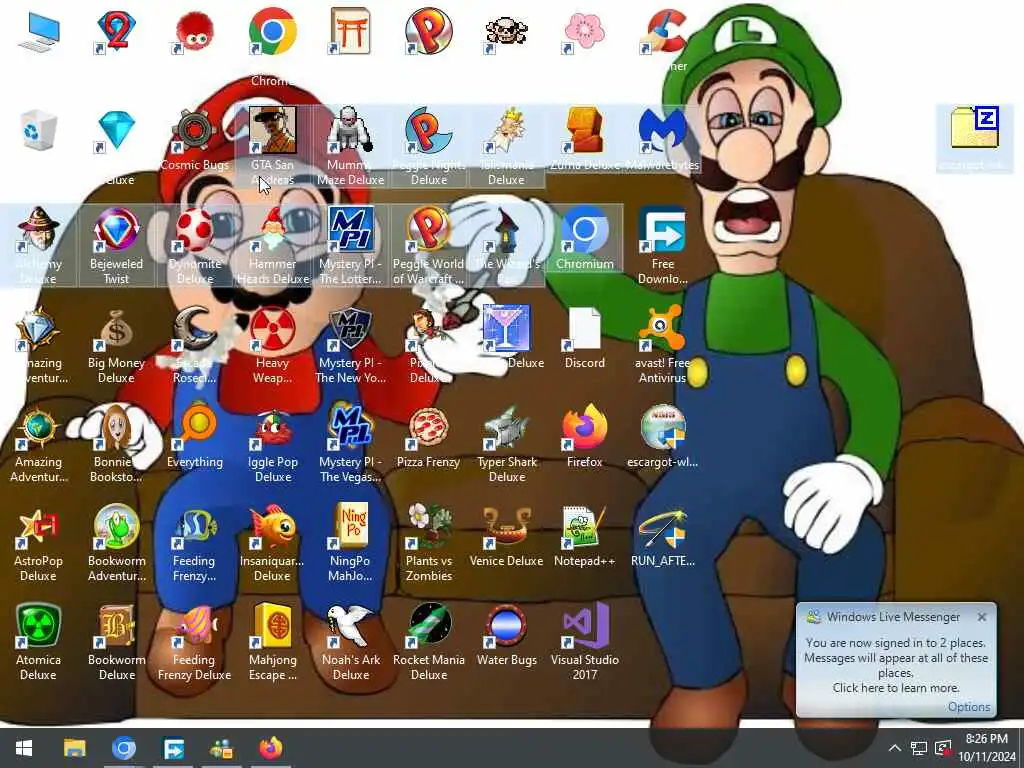Open the Chrome desktop shortcut
This screenshot has height=768, width=1024.
tap(272, 31)
